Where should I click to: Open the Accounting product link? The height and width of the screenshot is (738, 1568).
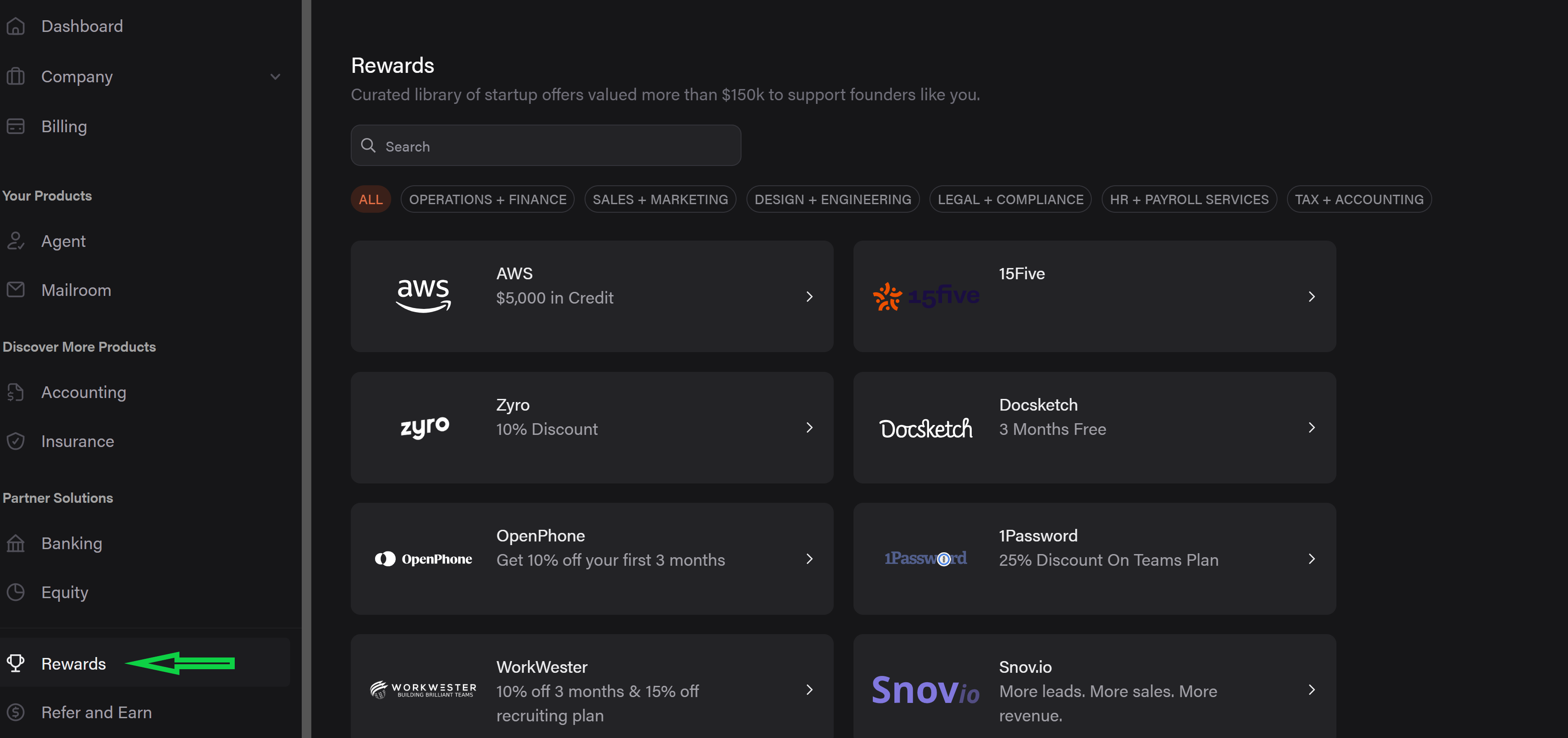point(83,392)
